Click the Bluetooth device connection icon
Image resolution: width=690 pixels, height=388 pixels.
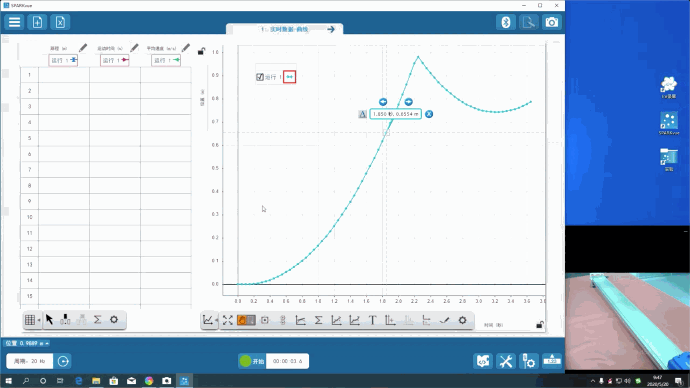point(506,22)
